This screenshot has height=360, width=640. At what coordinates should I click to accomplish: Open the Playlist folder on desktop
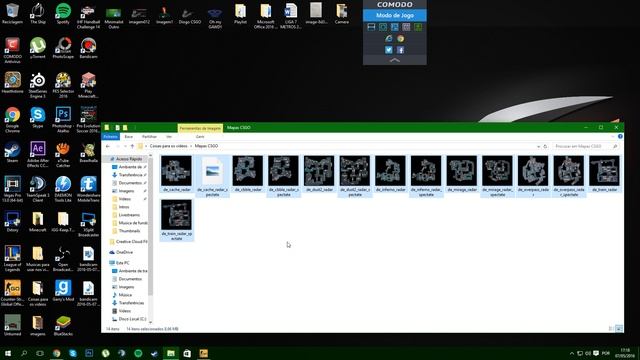(240, 13)
